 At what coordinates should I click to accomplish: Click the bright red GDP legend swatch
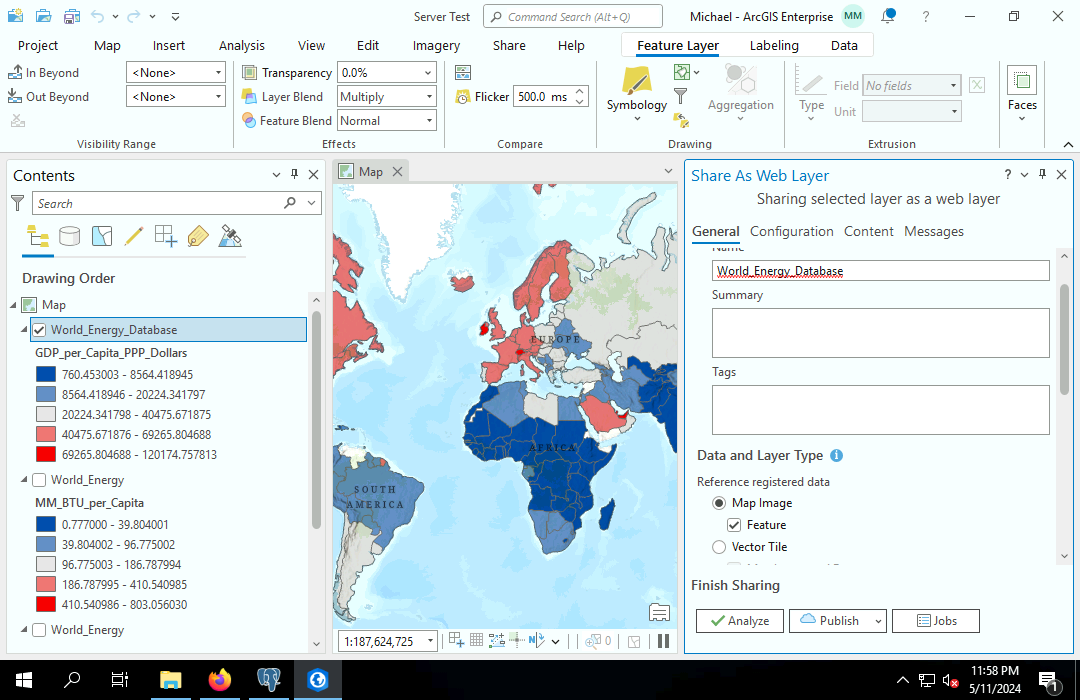(46, 455)
